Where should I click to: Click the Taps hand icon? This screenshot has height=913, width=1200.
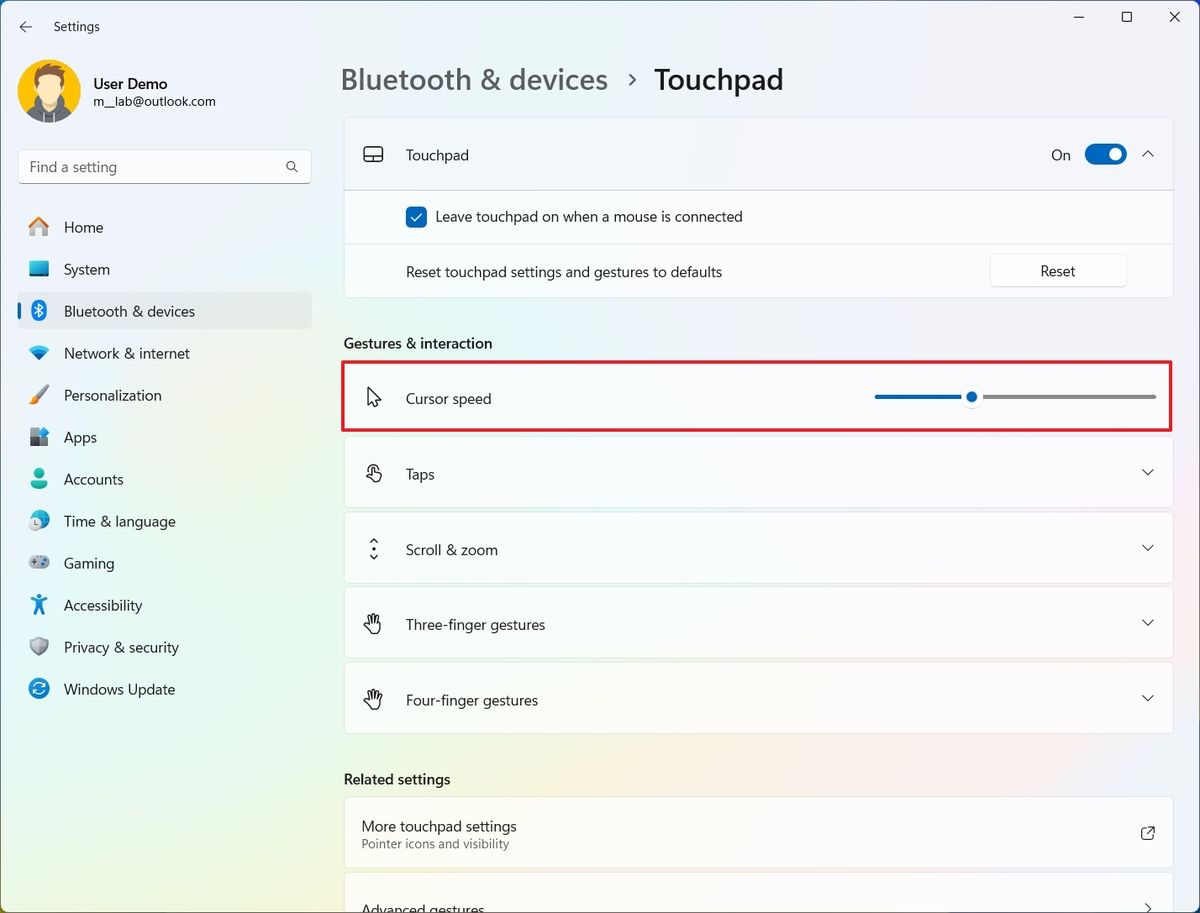(x=373, y=473)
